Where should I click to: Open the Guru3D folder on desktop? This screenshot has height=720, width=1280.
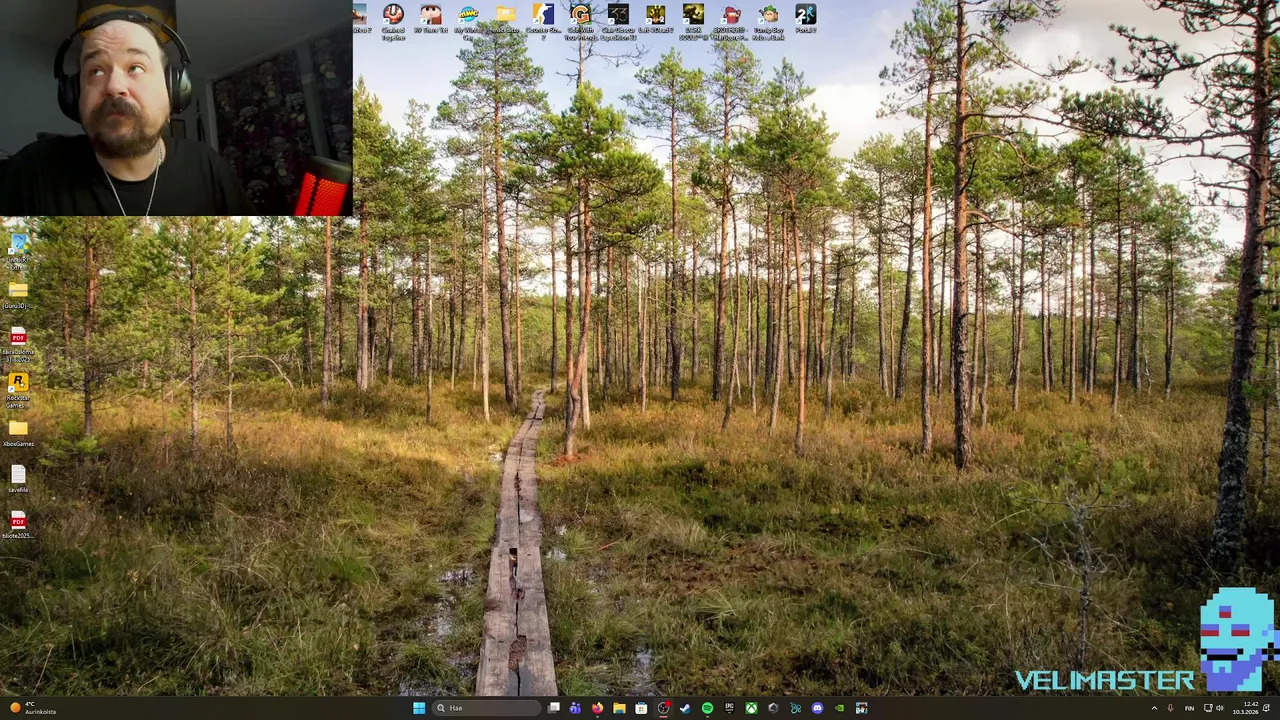point(18,295)
